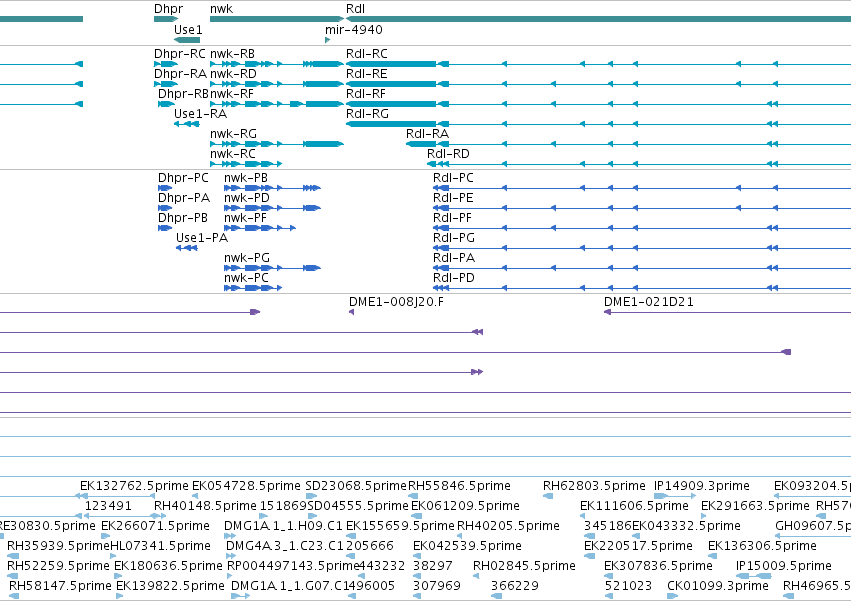Select the Use1-PA protein label
The image size is (851, 601).
(x=202, y=238)
